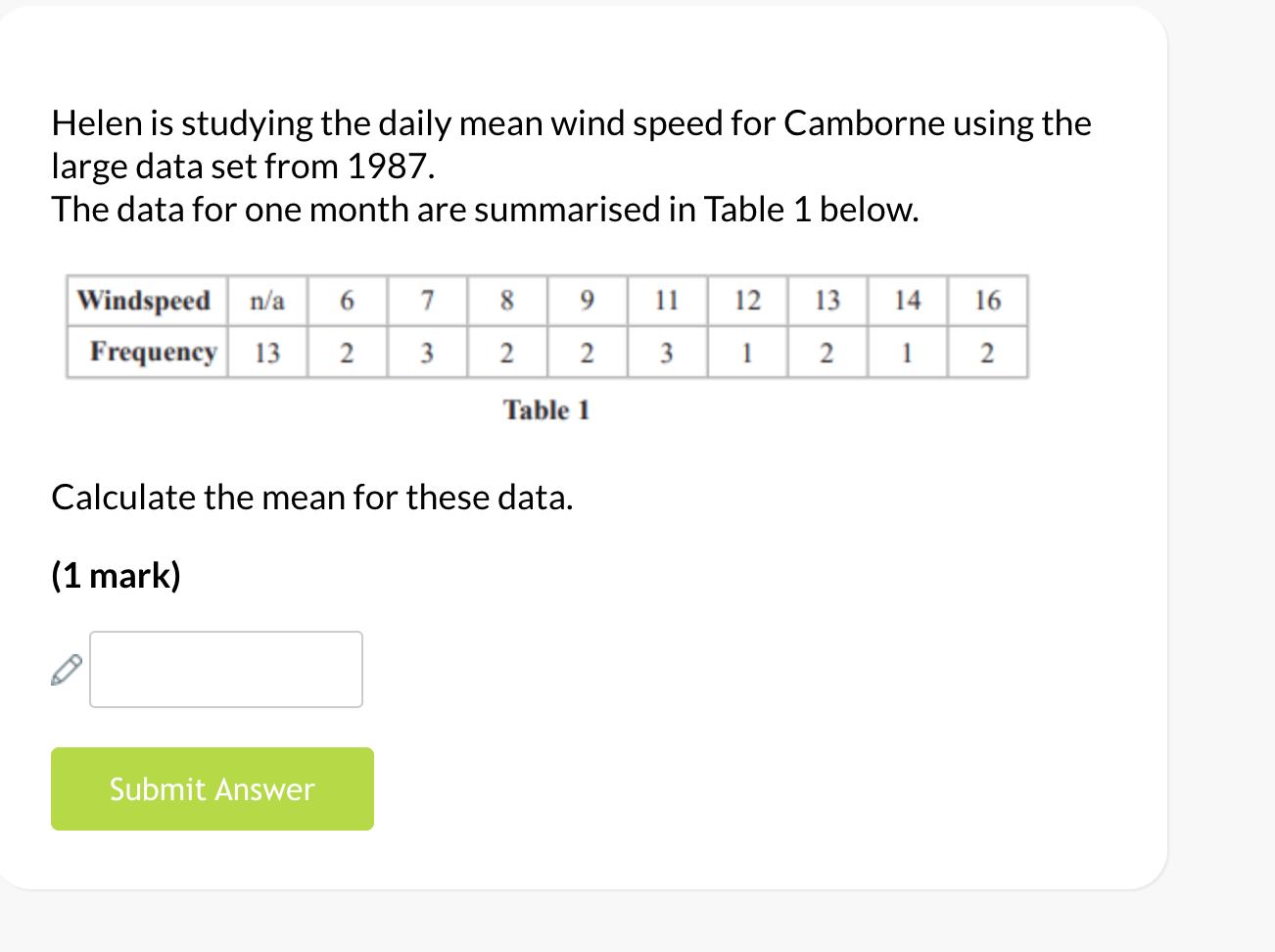Screen dimensions: 1275x952
Task: Click the frequency value 1 under windspeed 12
Action: tap(747, 352)
